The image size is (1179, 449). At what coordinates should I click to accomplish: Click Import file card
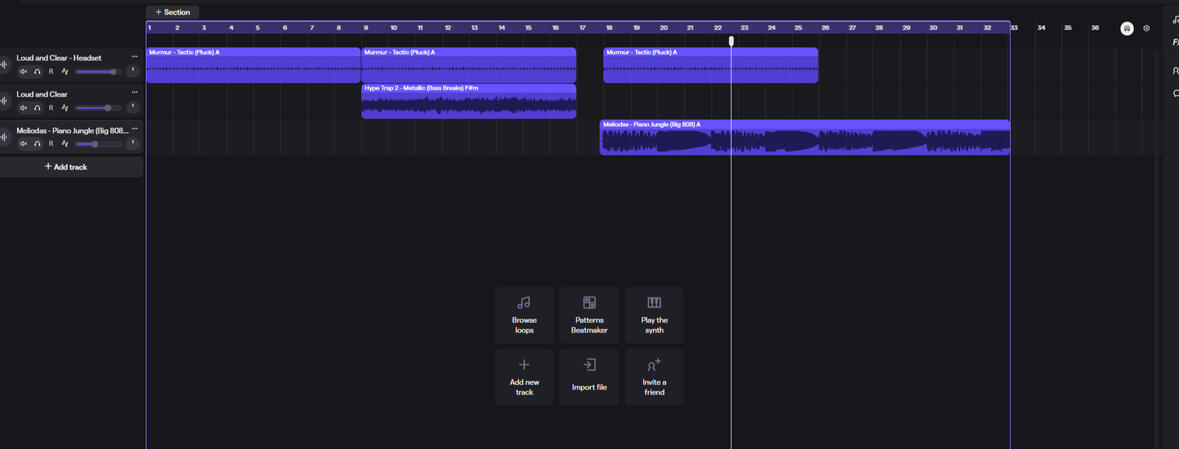590,377
